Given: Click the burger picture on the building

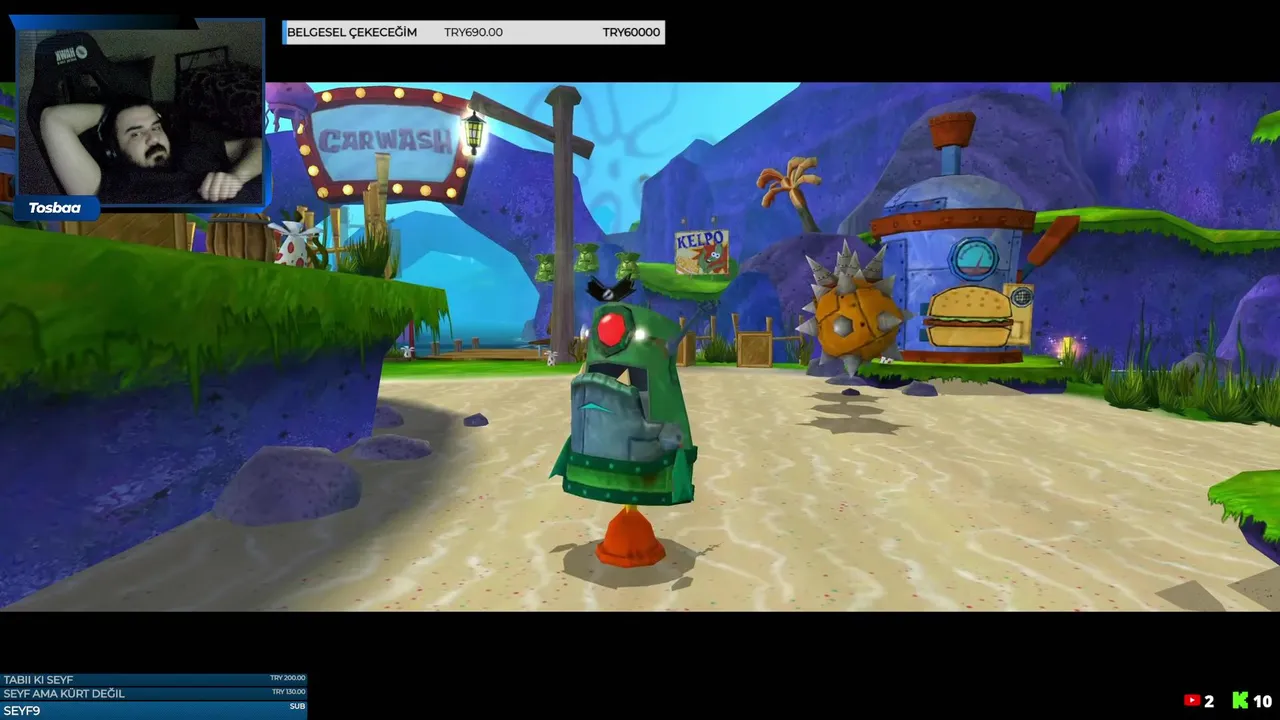Looking at the screenshot, I should [x=968, y=316].
